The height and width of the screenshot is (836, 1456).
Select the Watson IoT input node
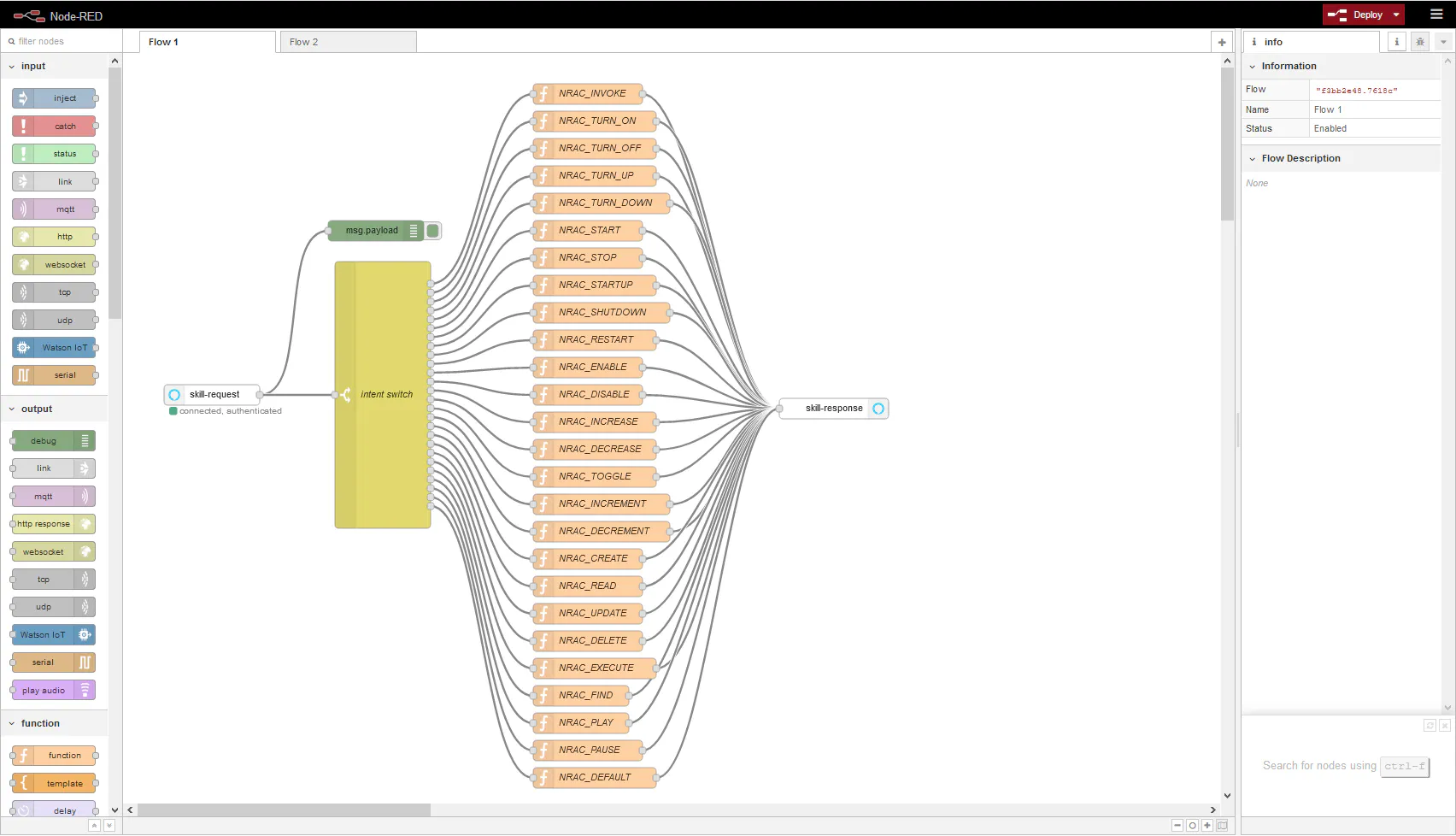pos(54,348)
